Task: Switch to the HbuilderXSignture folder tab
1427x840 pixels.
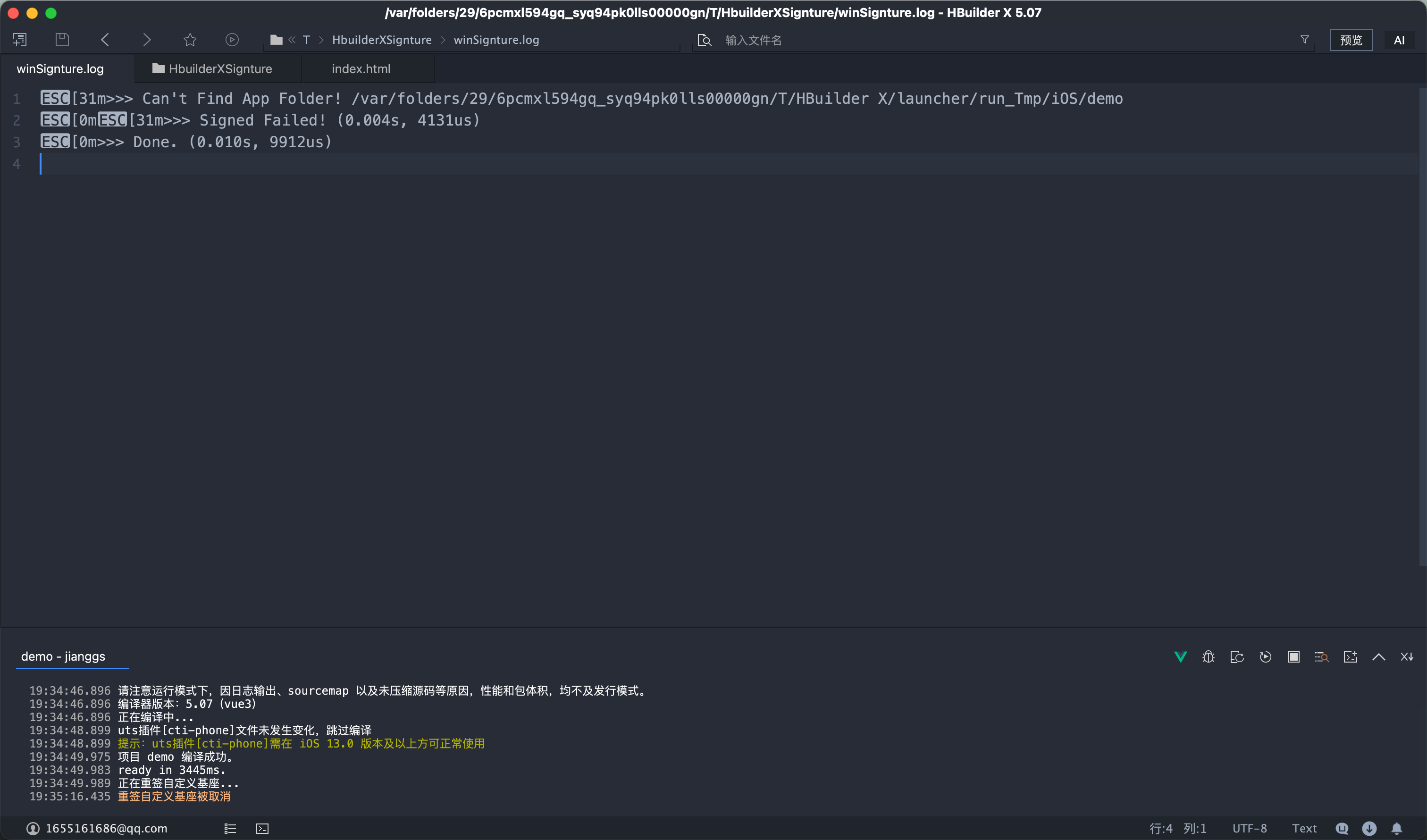Action: tap(213, 68)
